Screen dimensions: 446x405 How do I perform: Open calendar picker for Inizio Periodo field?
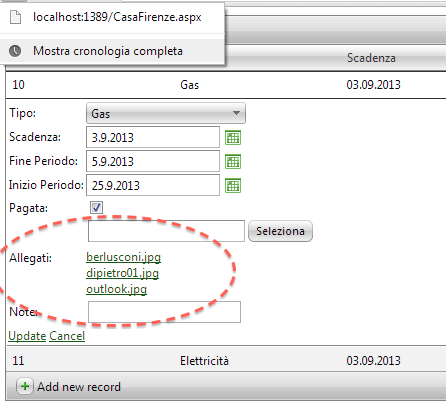(233, 186)
